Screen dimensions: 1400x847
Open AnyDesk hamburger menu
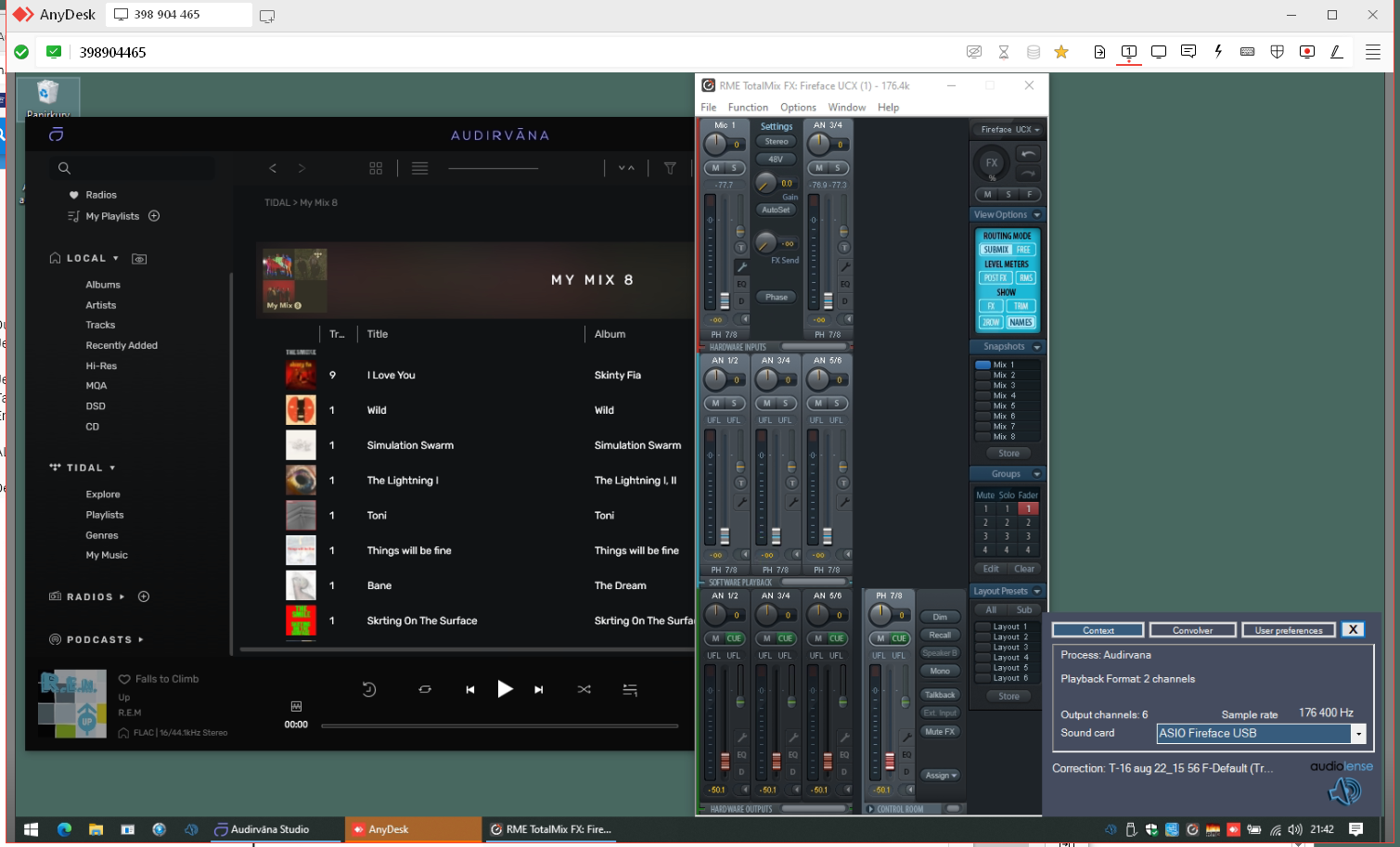(1373, 52)
